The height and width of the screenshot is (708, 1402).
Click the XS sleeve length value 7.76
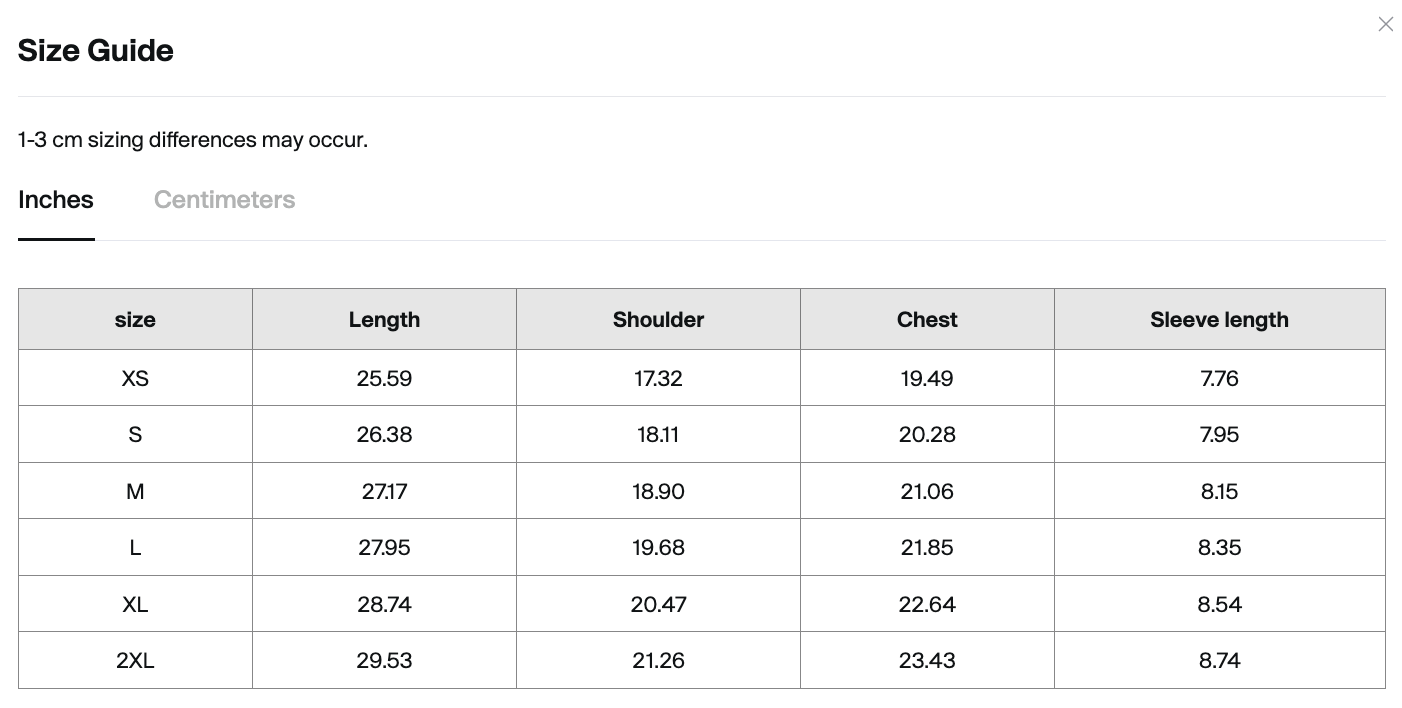[1219, 378]
